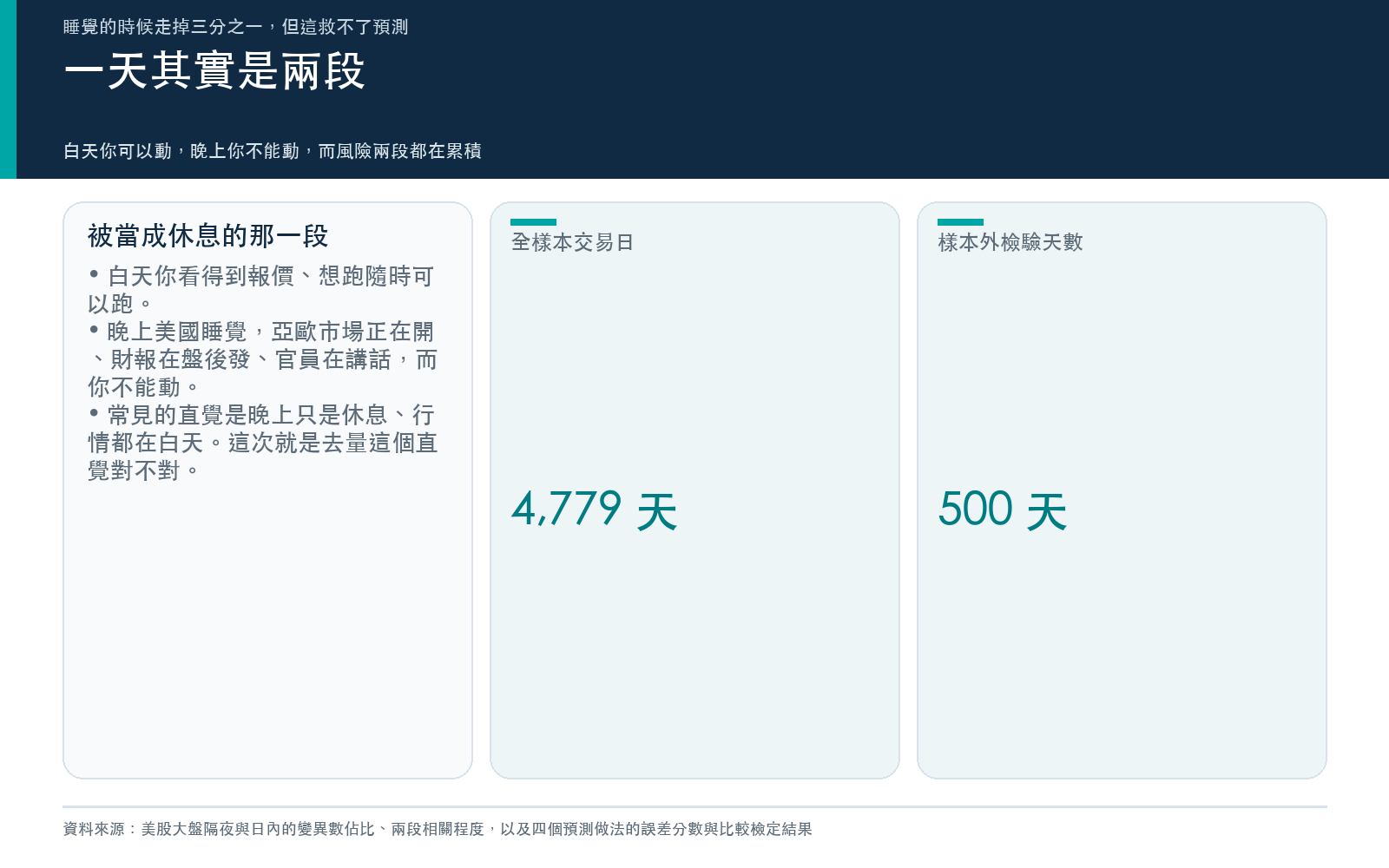Select the card heading 被當成休息的那一段
The image size is (1389, 868).
pos(208,235)
